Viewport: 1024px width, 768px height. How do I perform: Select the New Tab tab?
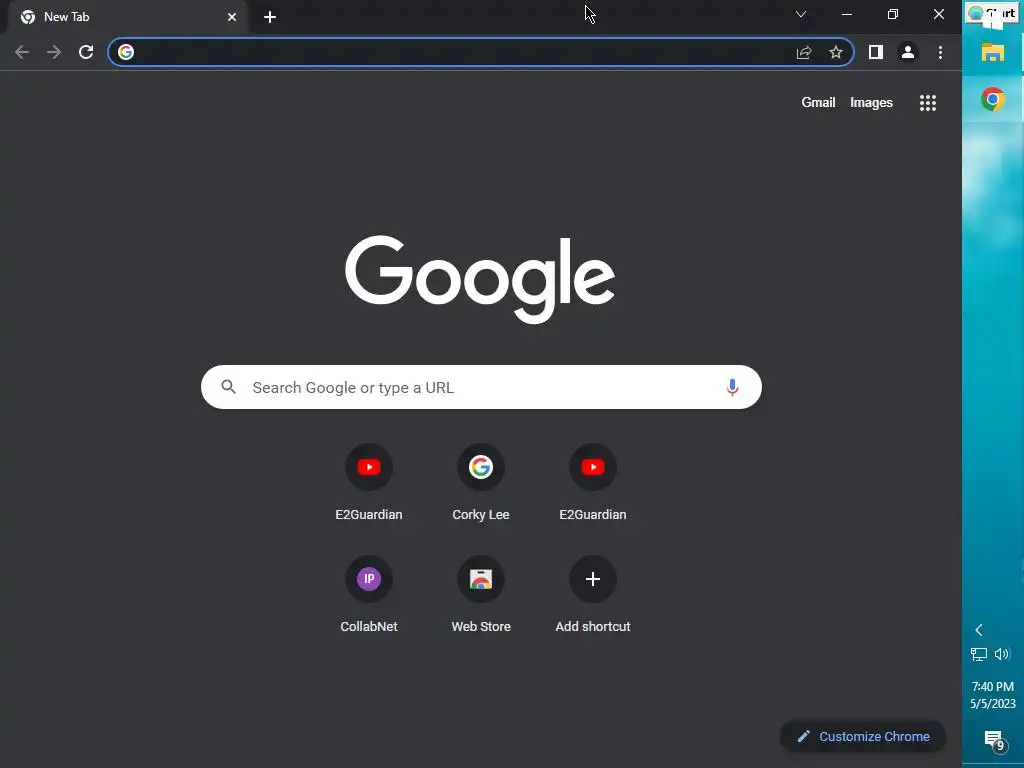click(127, 17)
